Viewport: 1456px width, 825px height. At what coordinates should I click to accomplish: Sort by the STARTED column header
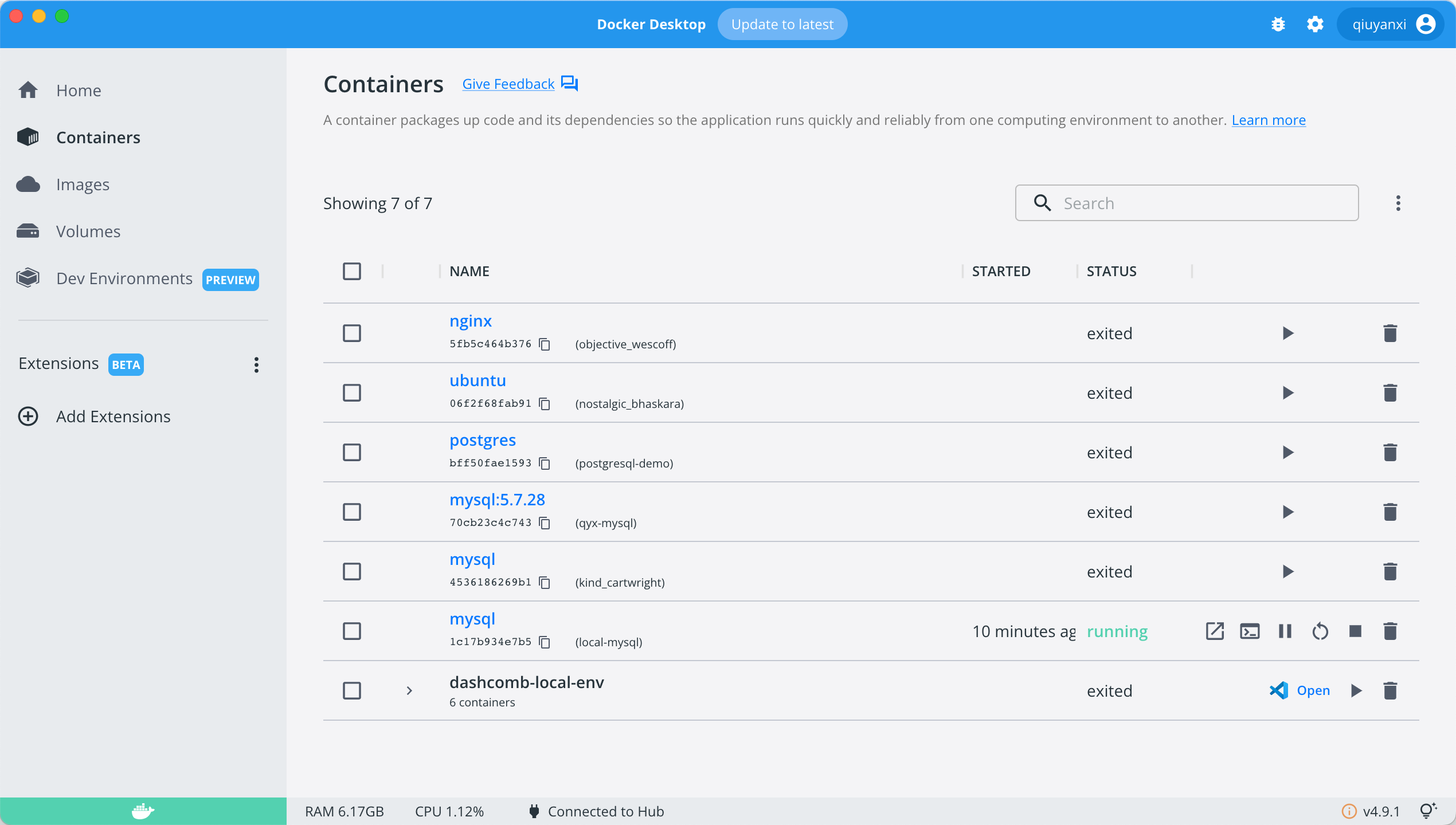(1001, 272)
